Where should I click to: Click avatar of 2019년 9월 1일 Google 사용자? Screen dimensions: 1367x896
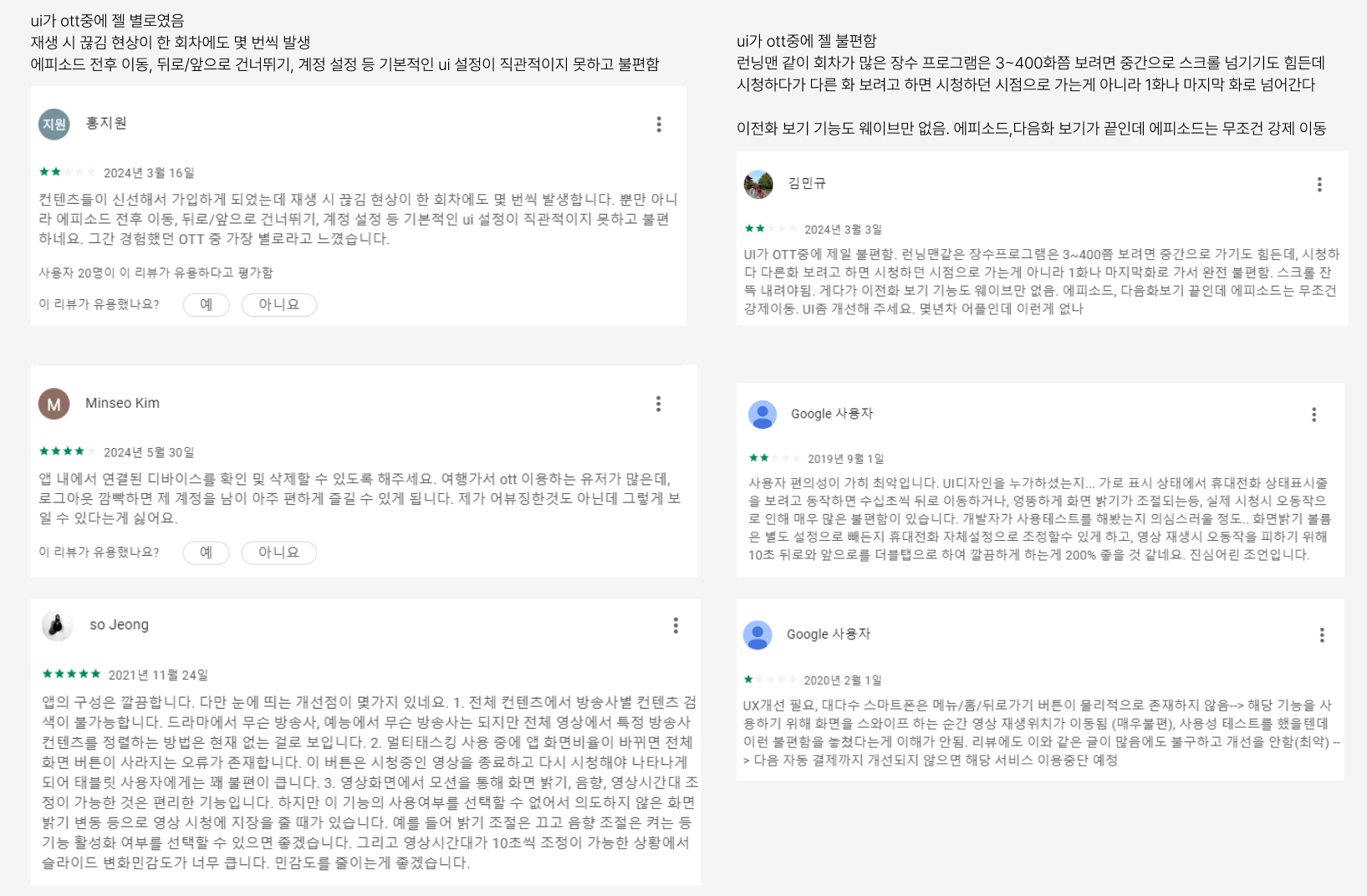click(x=763, y=415)
